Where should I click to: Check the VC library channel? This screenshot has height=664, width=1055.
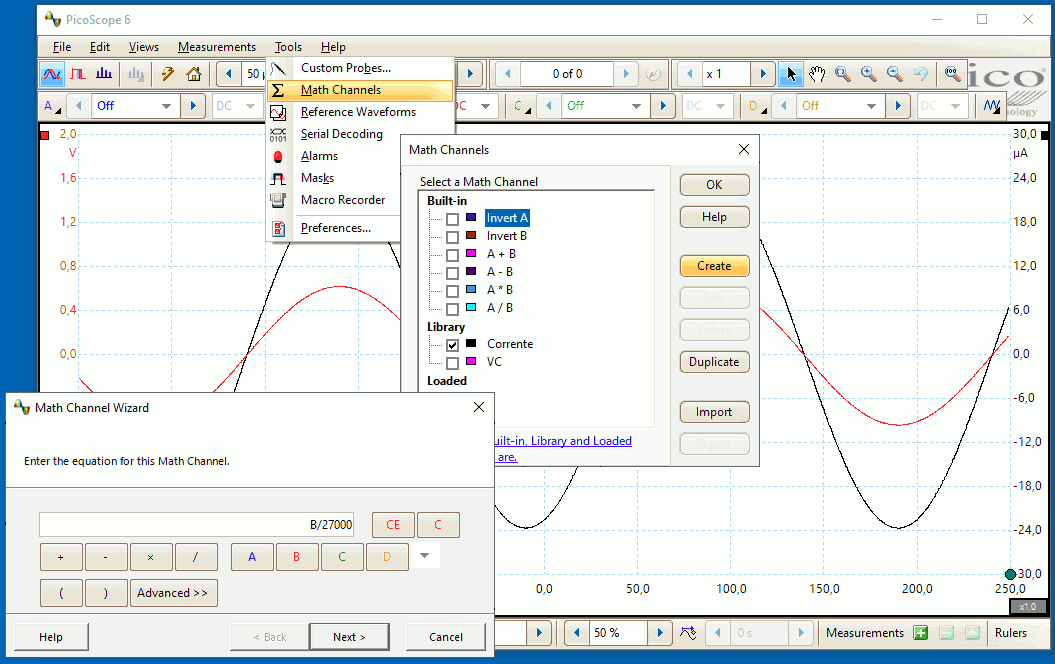click(x=453, y=363)
